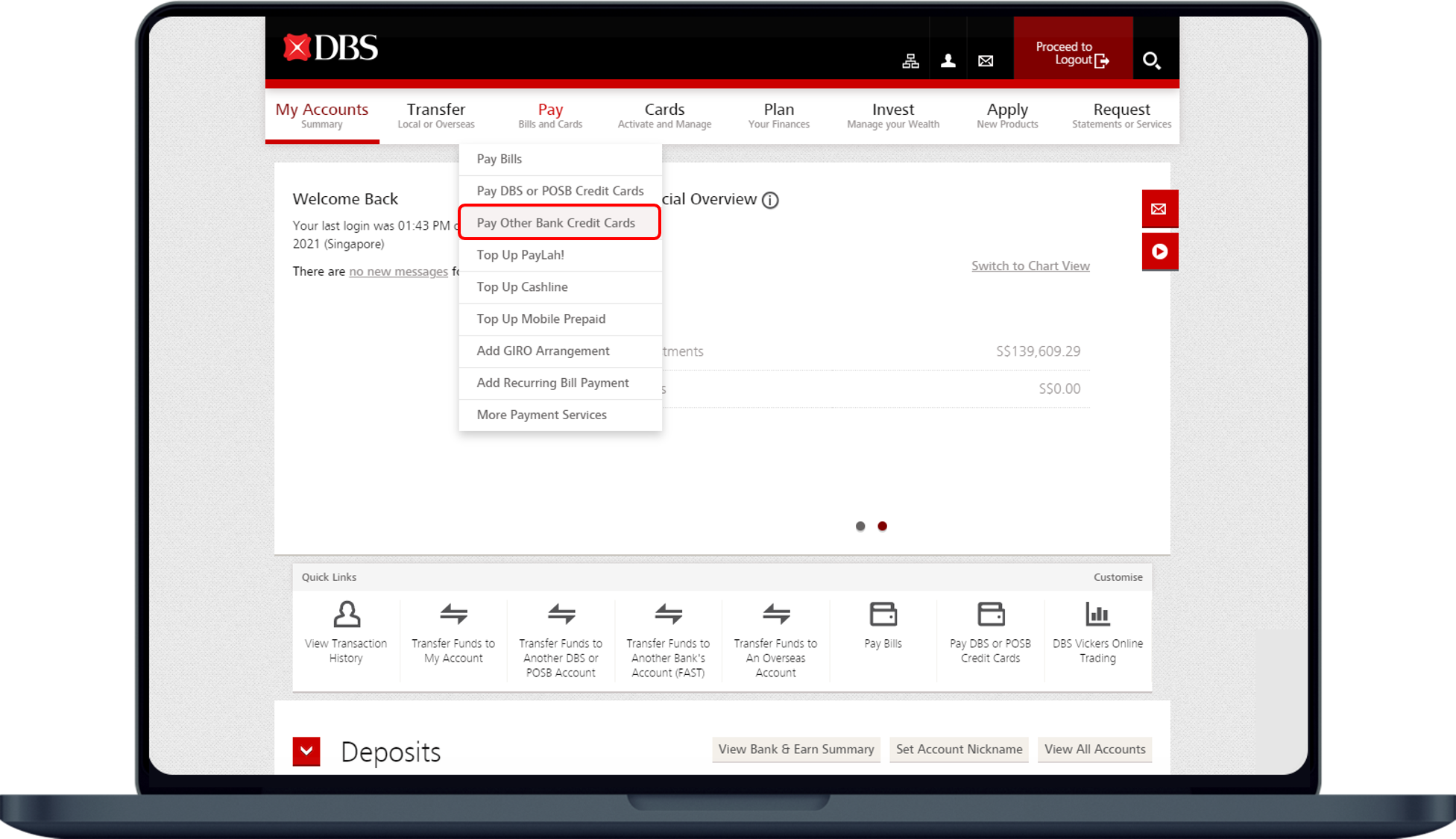The width and height of the screenshot is (1456, 839).
Task: Open the Pay Bills and Cards menu
Action: click(x=550, y=116)
